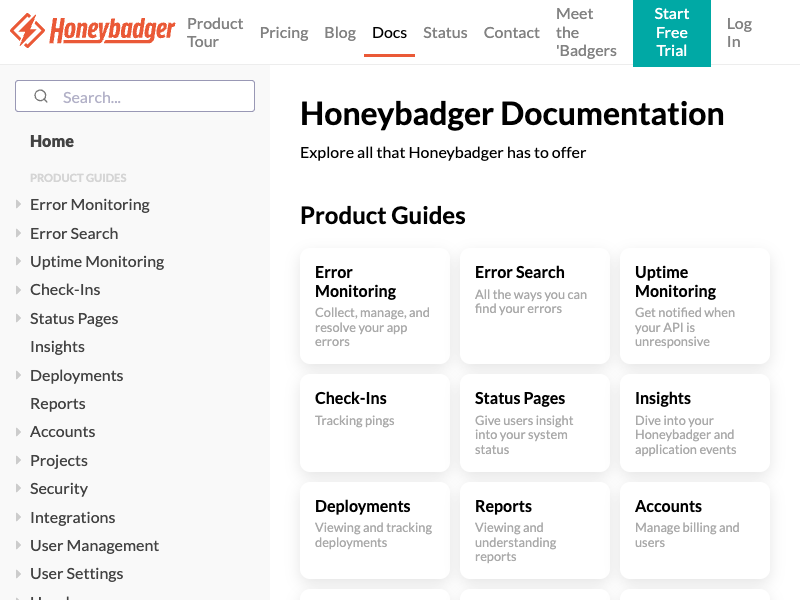The height and width of the screenshot is (600, 800).
Task: Expand Accounts sidebar arrow
Action: coord(18,432)
